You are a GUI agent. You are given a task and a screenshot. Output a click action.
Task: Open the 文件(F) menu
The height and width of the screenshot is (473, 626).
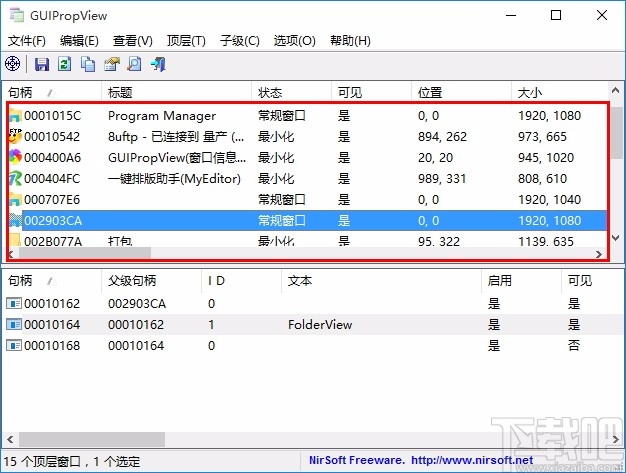(27, 41)
